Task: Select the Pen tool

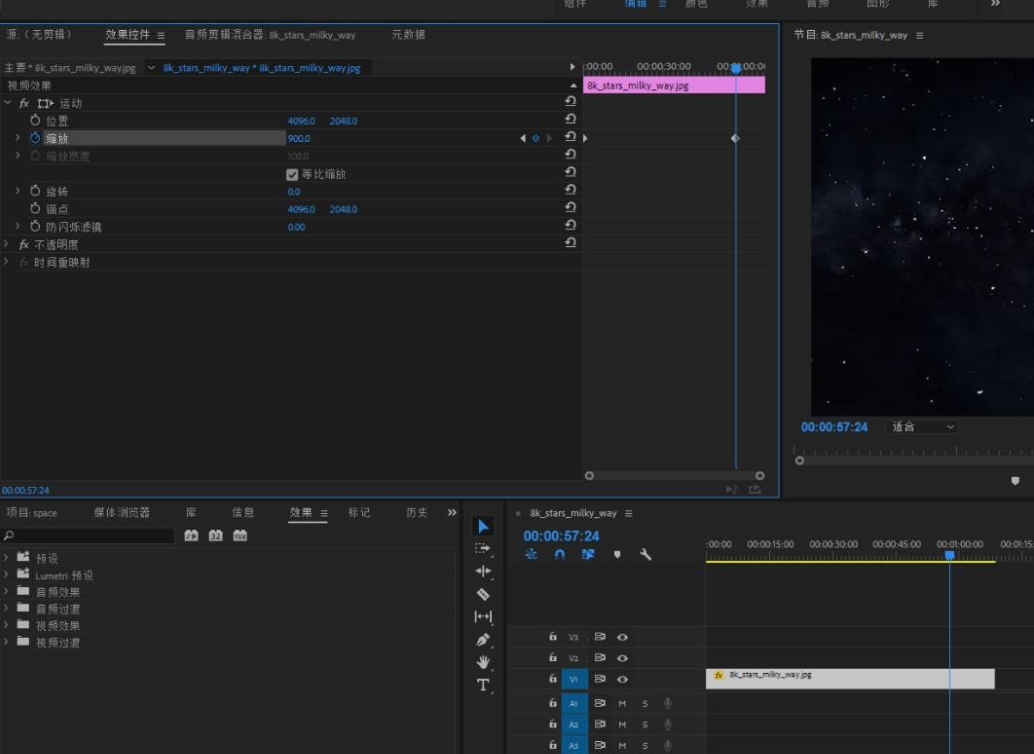Action: point(483,639)
